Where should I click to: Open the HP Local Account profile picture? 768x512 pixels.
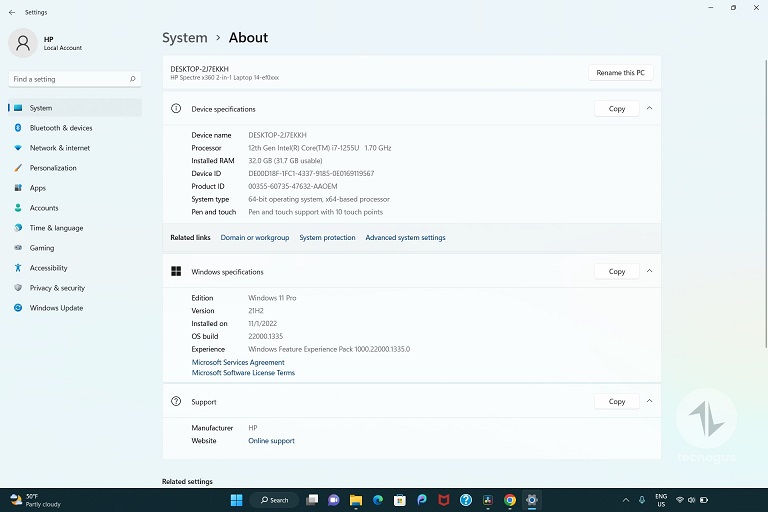(23, 43)
